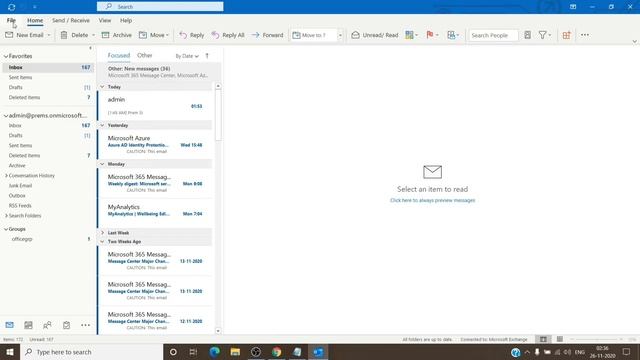Open the Categorize color squares menu
The height and width of the screenshot is (360, 640).
point(411,35)
